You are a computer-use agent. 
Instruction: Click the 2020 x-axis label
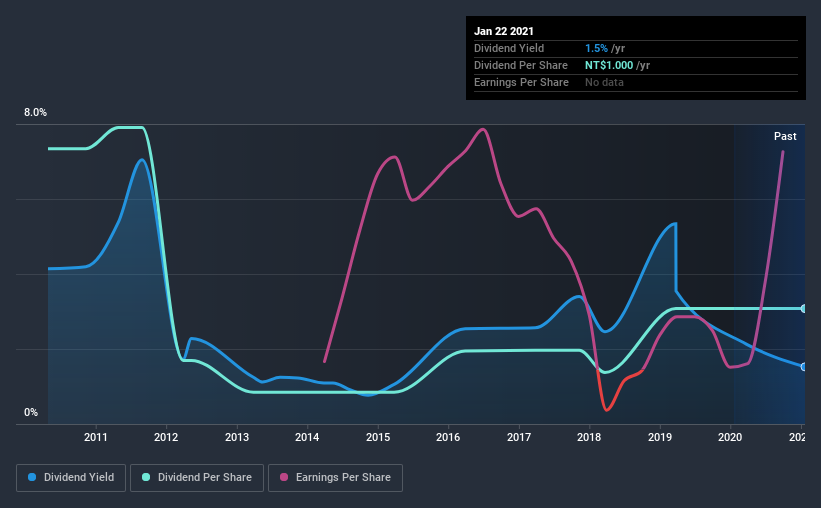click(730, 437)
